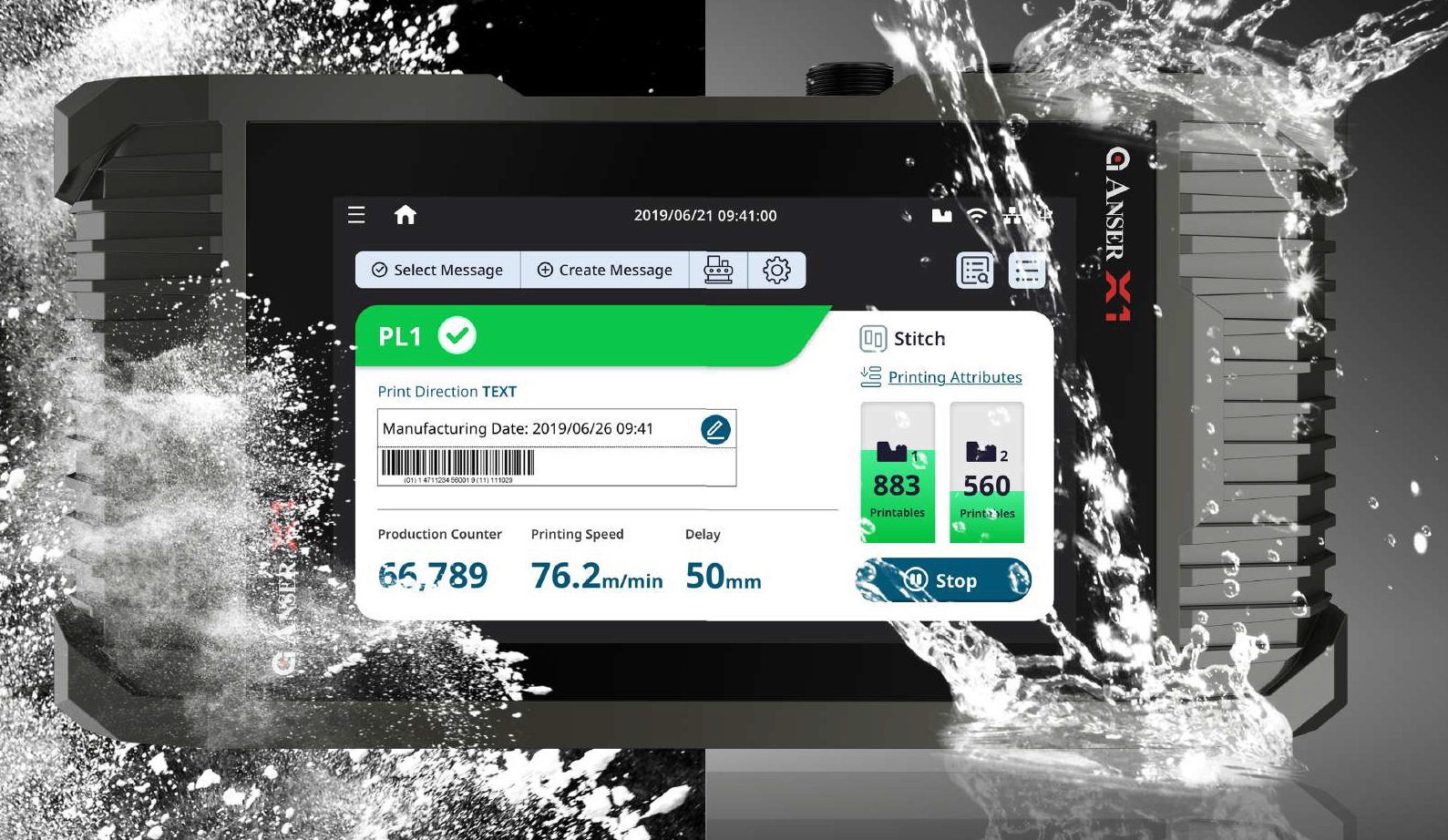Click the Stitch icon
Image resolution: width=1448 pixels, height=840 pixels.
click(872, 339)
